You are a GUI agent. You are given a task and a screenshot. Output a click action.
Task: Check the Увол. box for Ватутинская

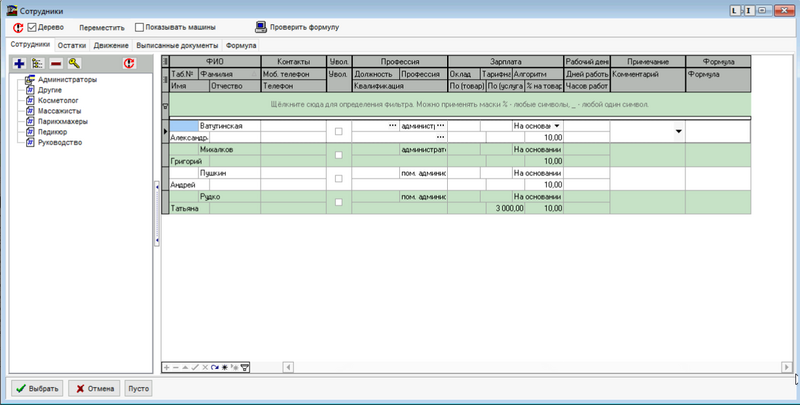point(339,131)
